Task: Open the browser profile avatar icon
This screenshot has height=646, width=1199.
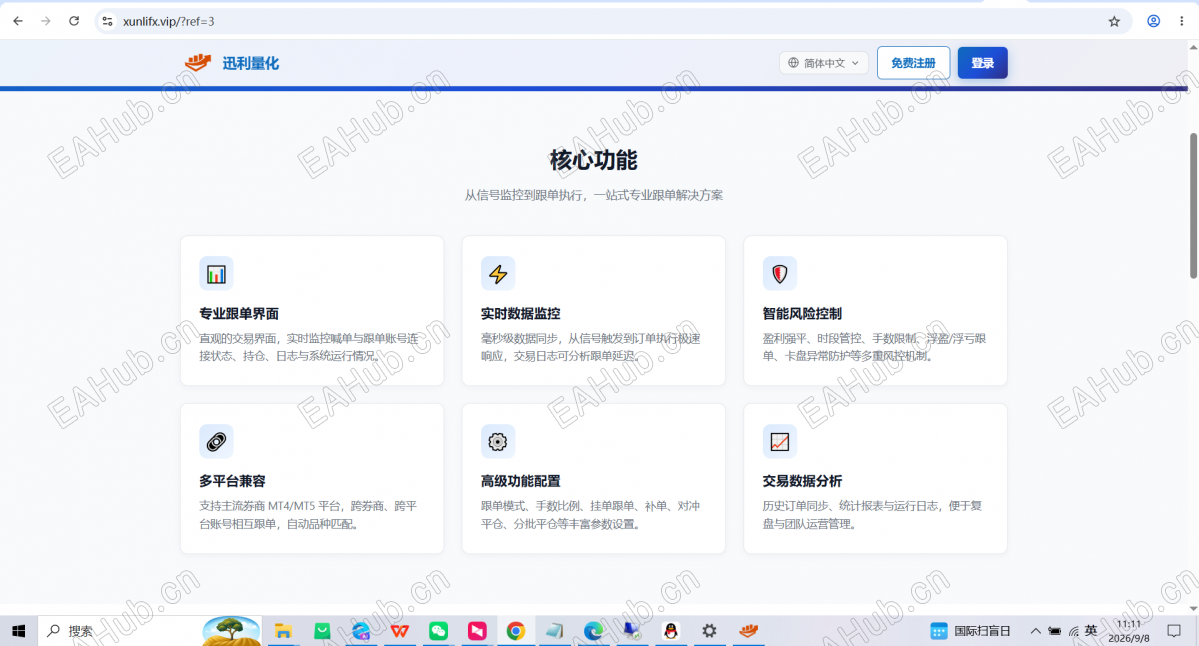Action: [1153, 21]
